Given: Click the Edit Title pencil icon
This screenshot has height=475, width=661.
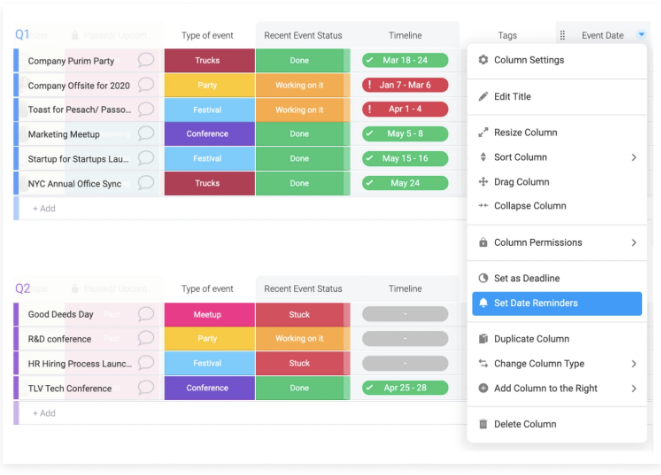Looking at the screenshot, I should click(x=484, y=97).
